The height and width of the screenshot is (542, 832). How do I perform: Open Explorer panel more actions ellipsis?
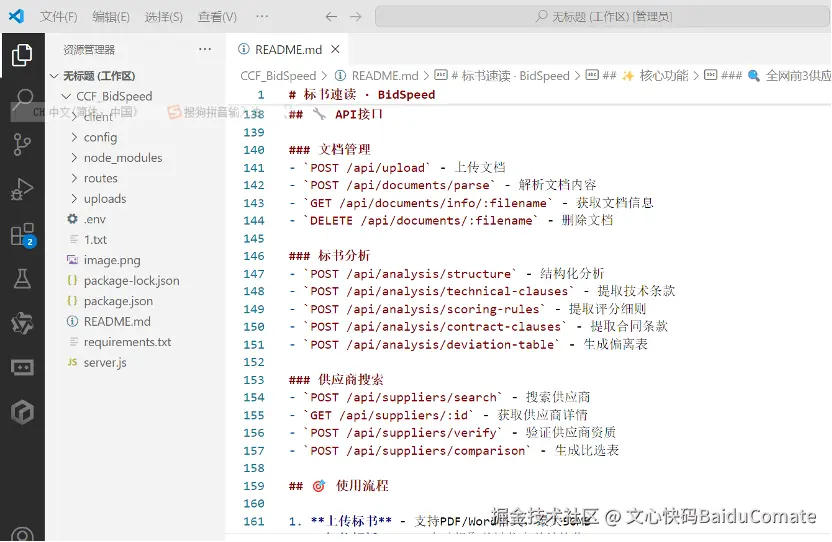[205, 49]
